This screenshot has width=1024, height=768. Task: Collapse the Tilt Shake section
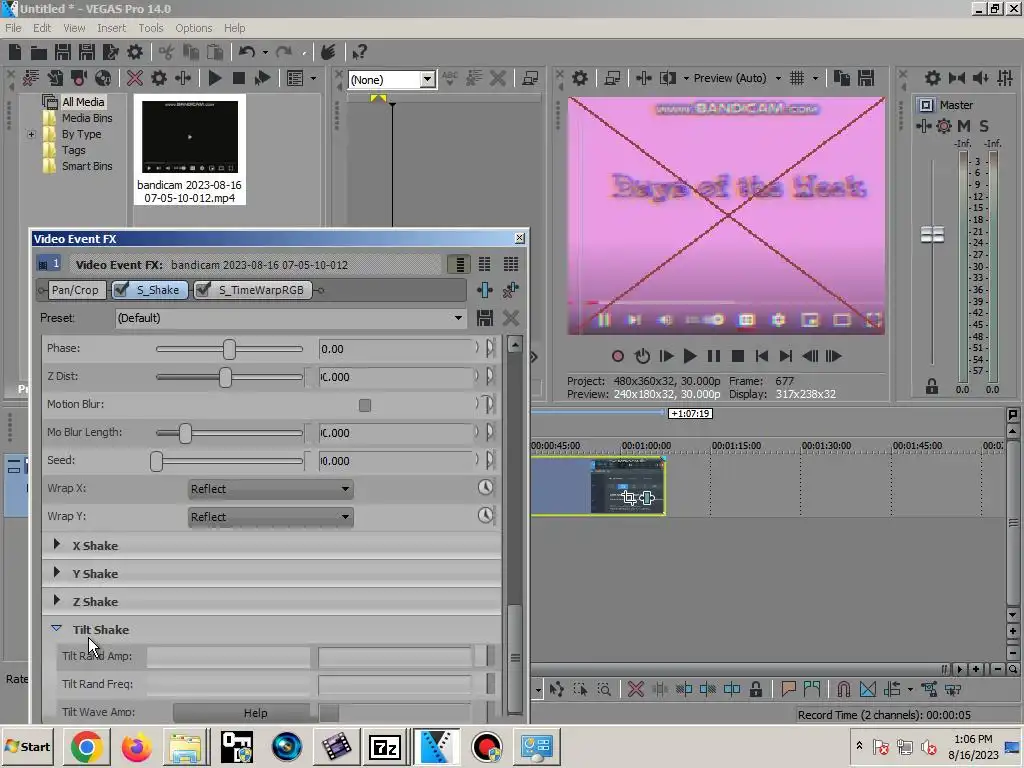(56, 628)
